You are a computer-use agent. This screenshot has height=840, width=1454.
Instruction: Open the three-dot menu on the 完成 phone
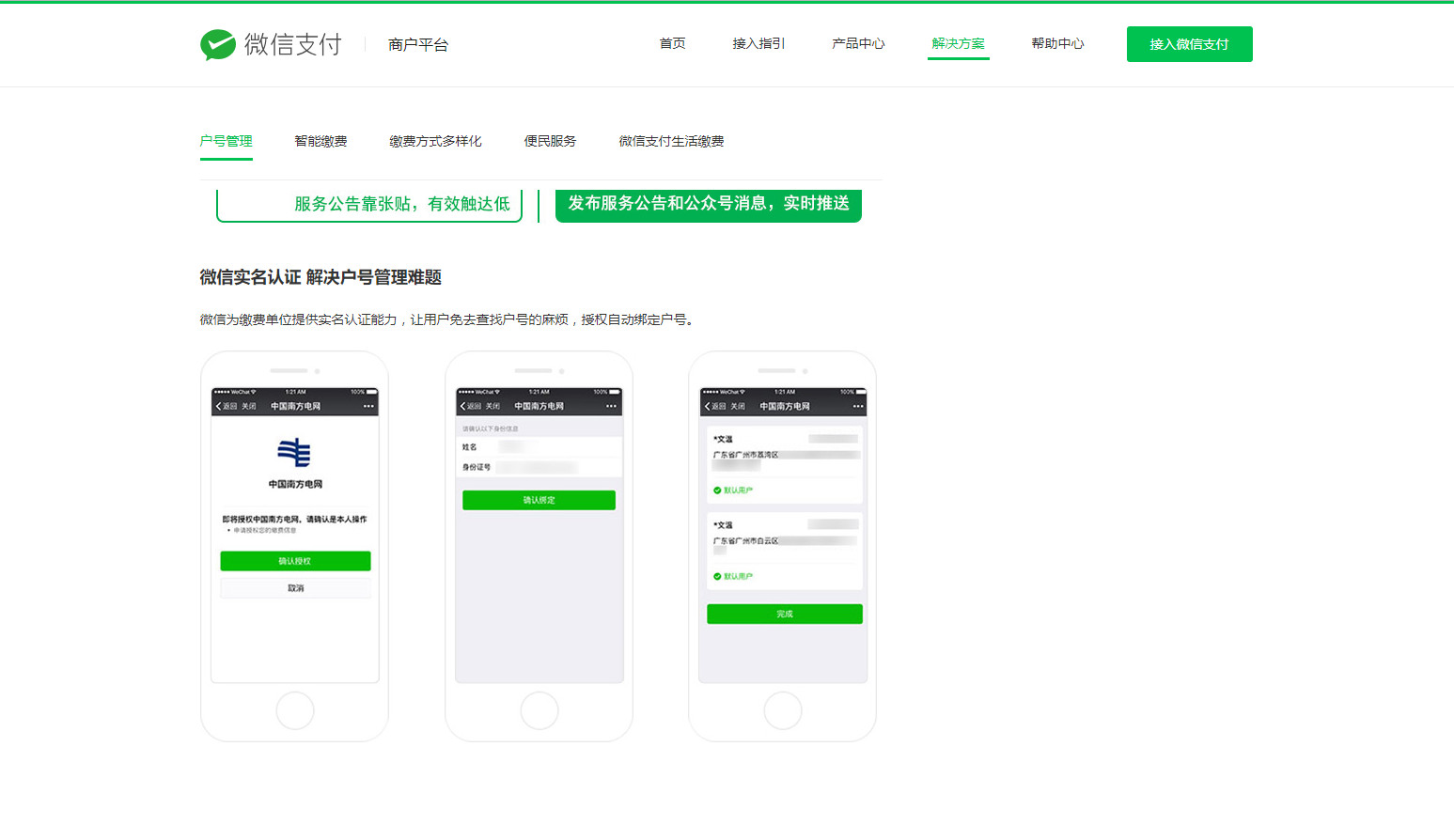pyautogui.click(x=857, y=406)
